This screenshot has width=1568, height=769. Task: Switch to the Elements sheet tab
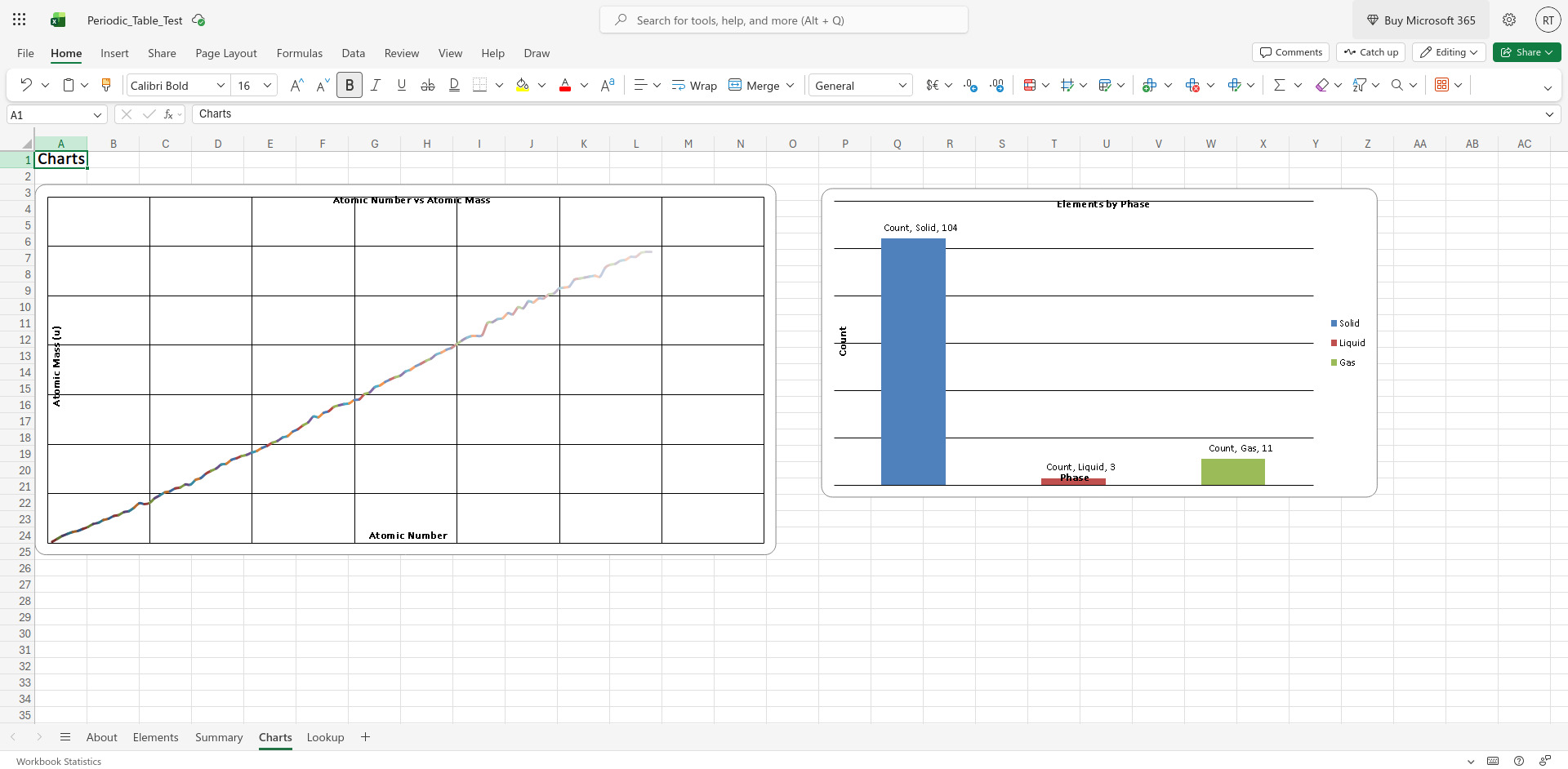155,737
